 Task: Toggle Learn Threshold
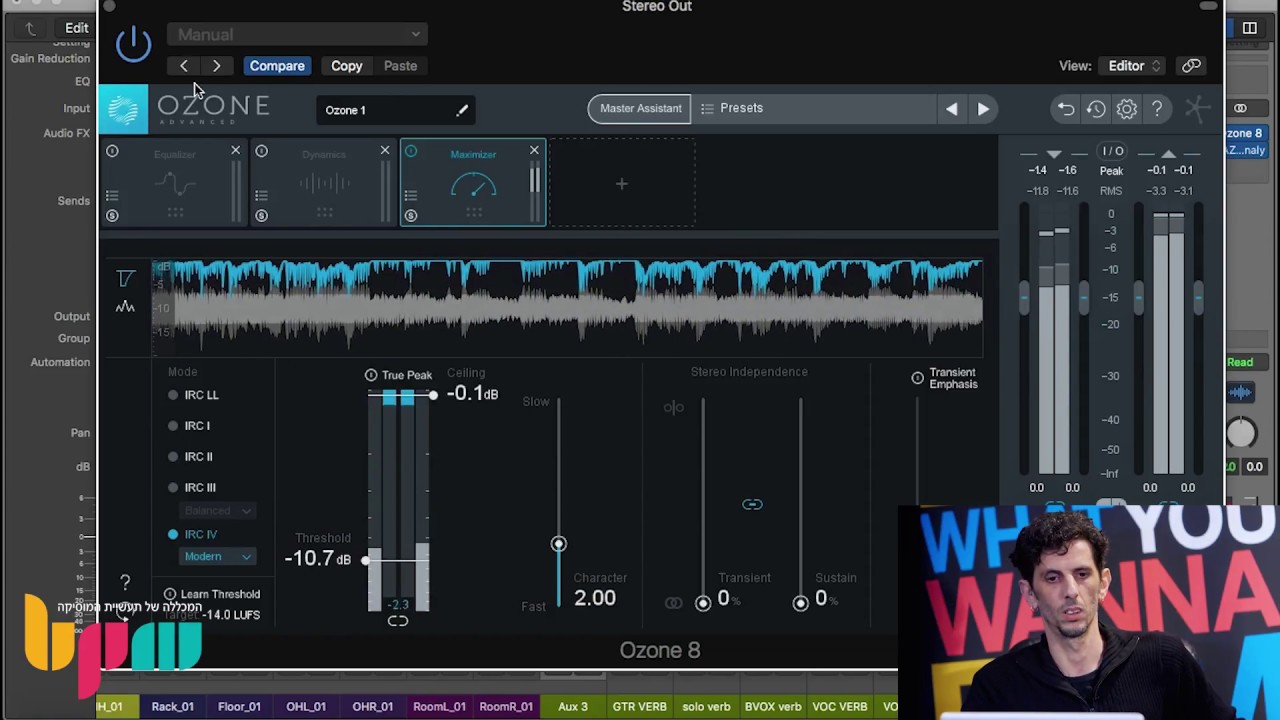212,594
